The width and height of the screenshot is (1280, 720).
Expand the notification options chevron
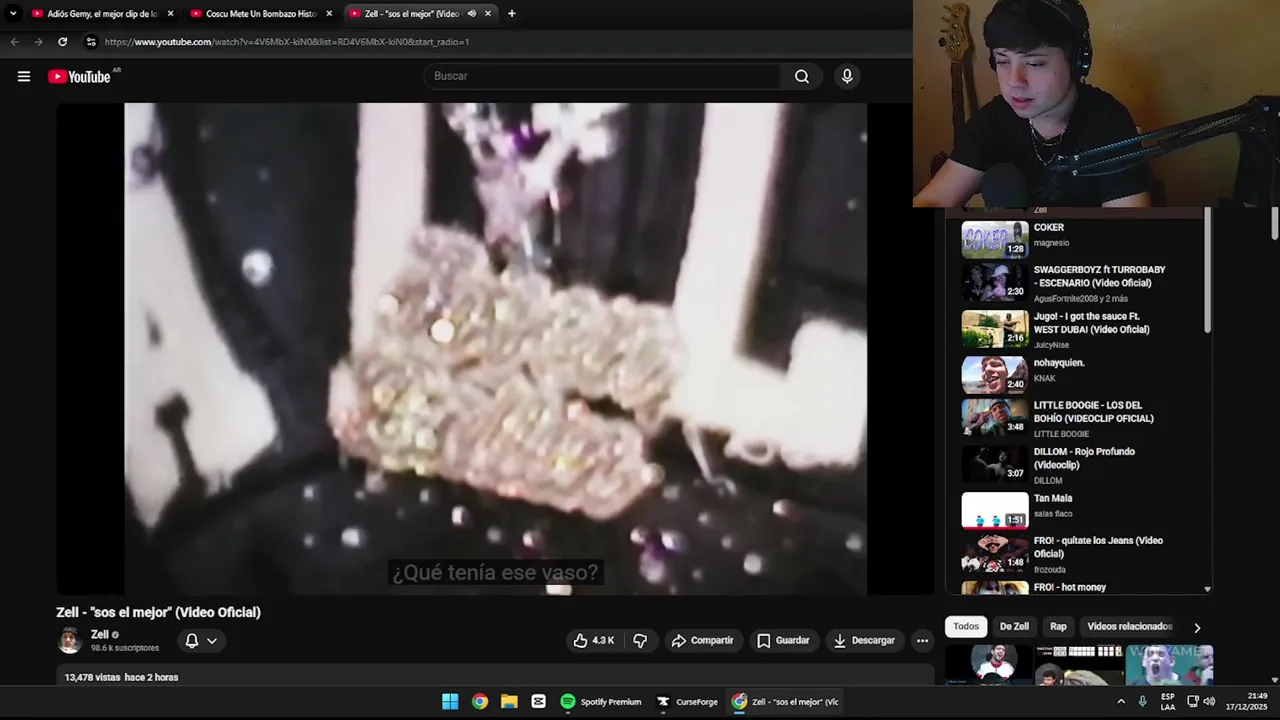[212, 641]
